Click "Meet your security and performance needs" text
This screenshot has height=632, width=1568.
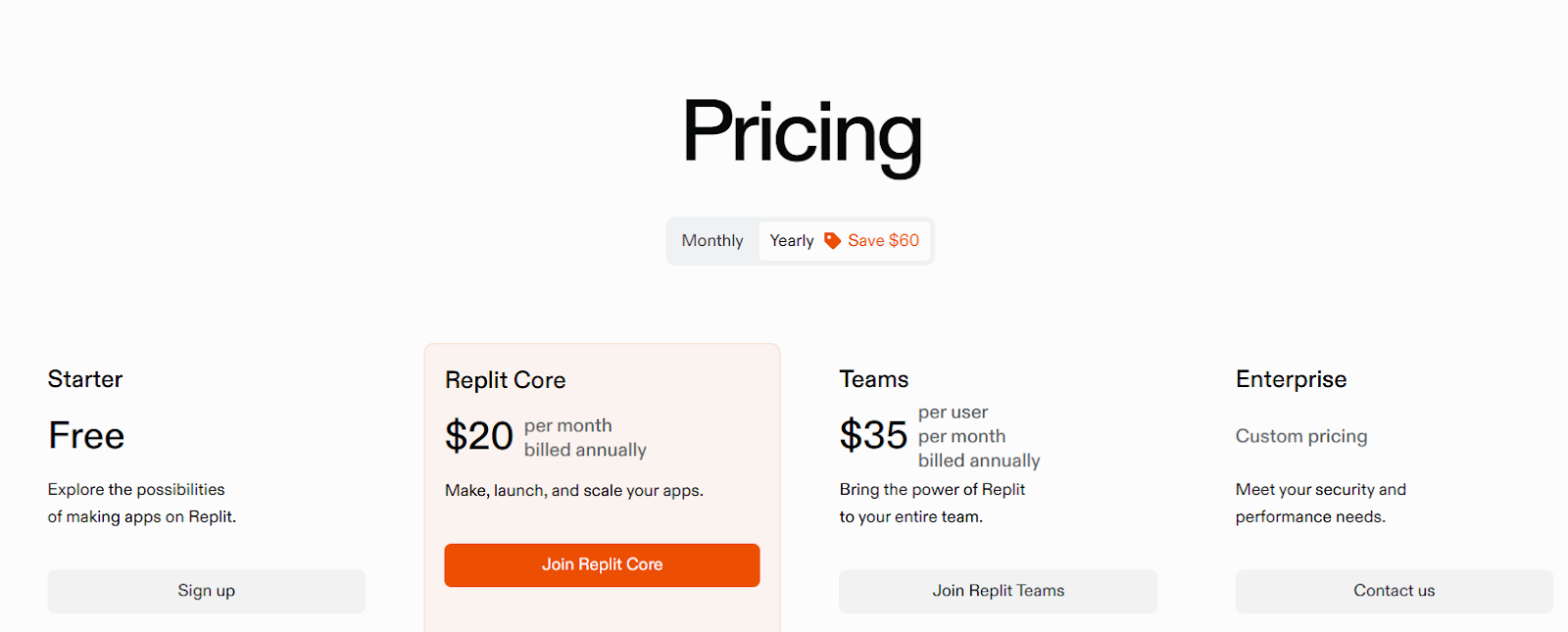tap(1319, 503)
